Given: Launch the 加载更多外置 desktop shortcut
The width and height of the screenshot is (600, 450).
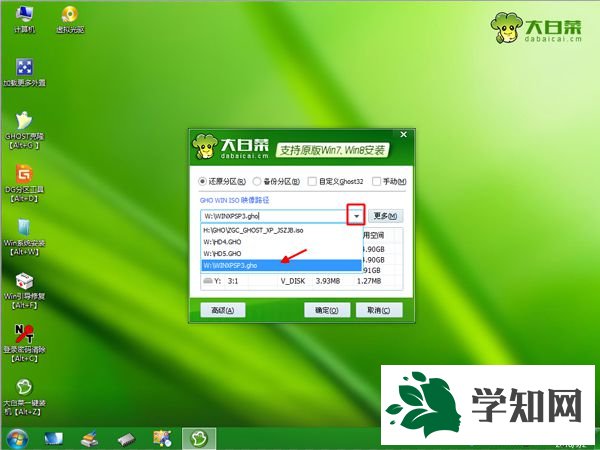Looking at the screenshot, I should click(x=24, y=72).
